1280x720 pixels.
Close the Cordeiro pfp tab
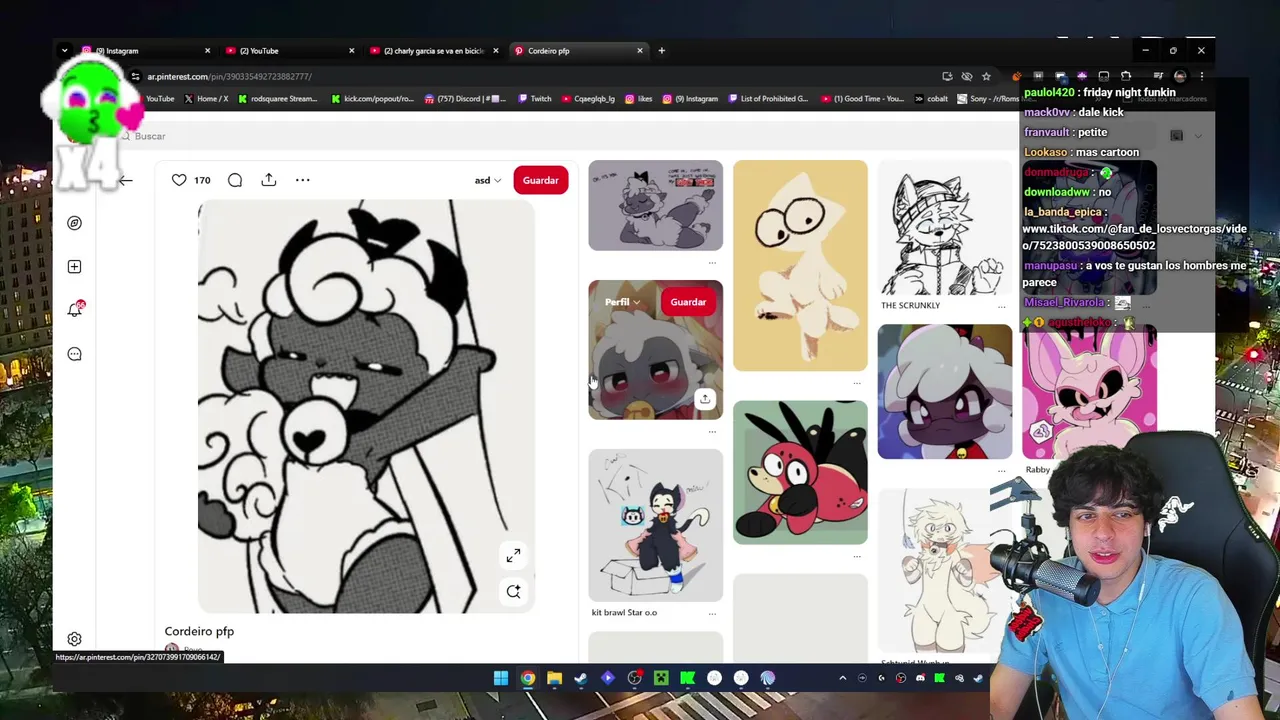pos(640,50)
